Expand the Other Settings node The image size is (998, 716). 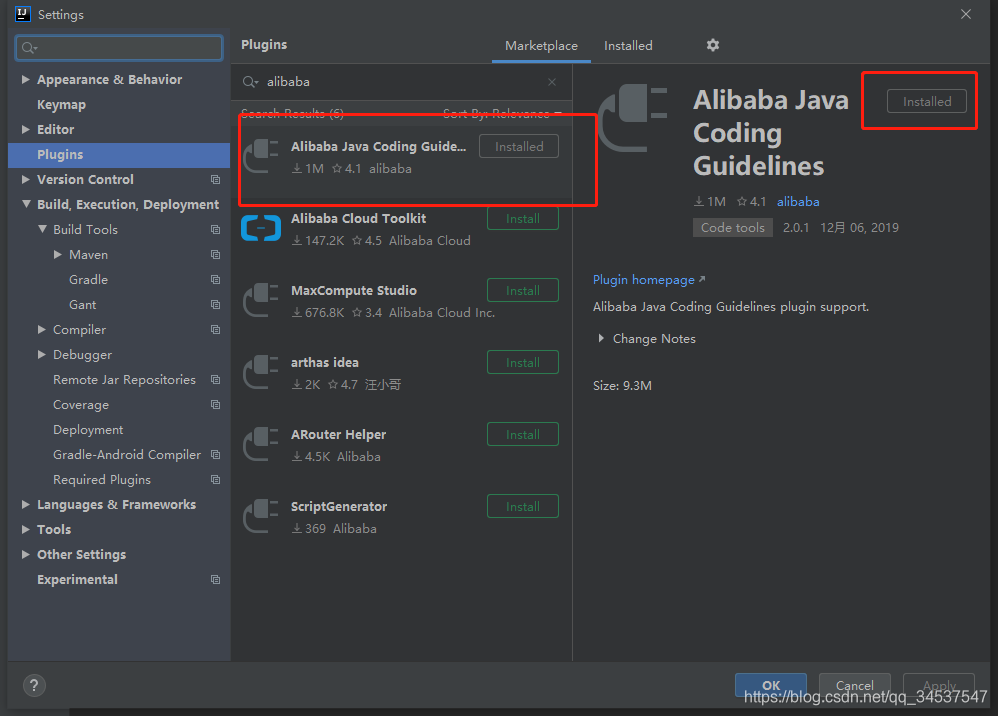[x=25, y=554]
